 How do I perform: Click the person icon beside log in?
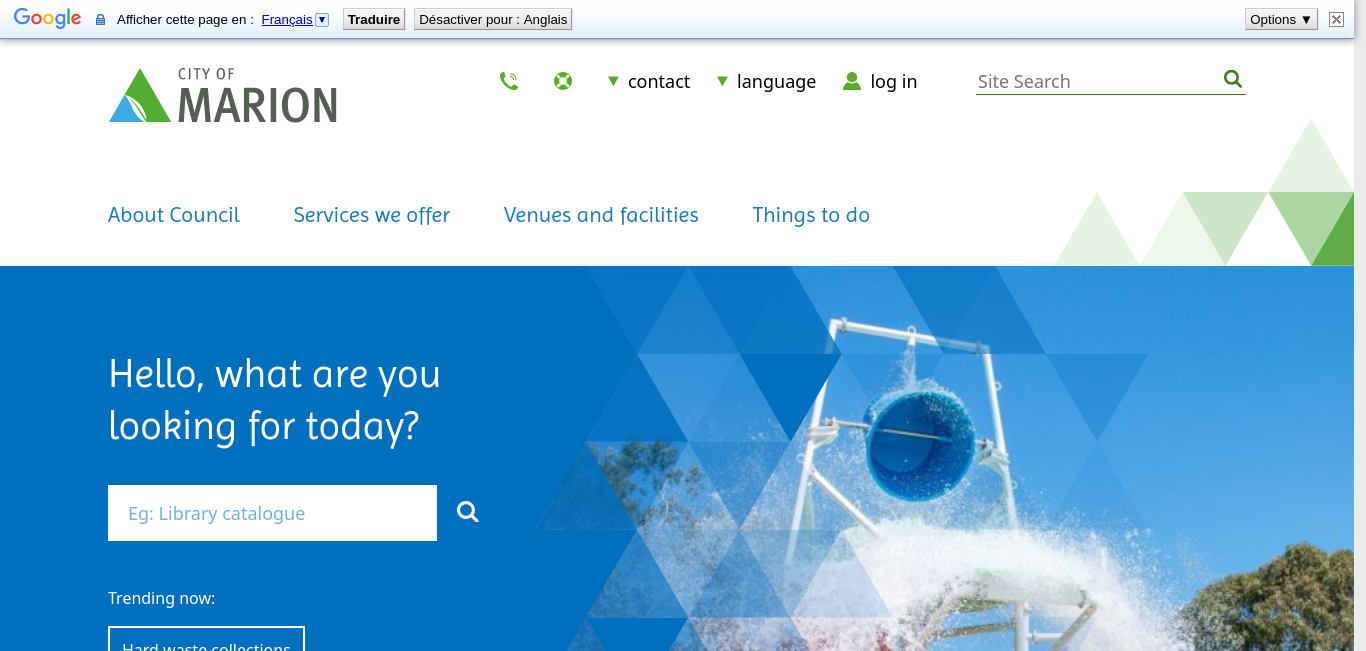(x=852, y=81)
